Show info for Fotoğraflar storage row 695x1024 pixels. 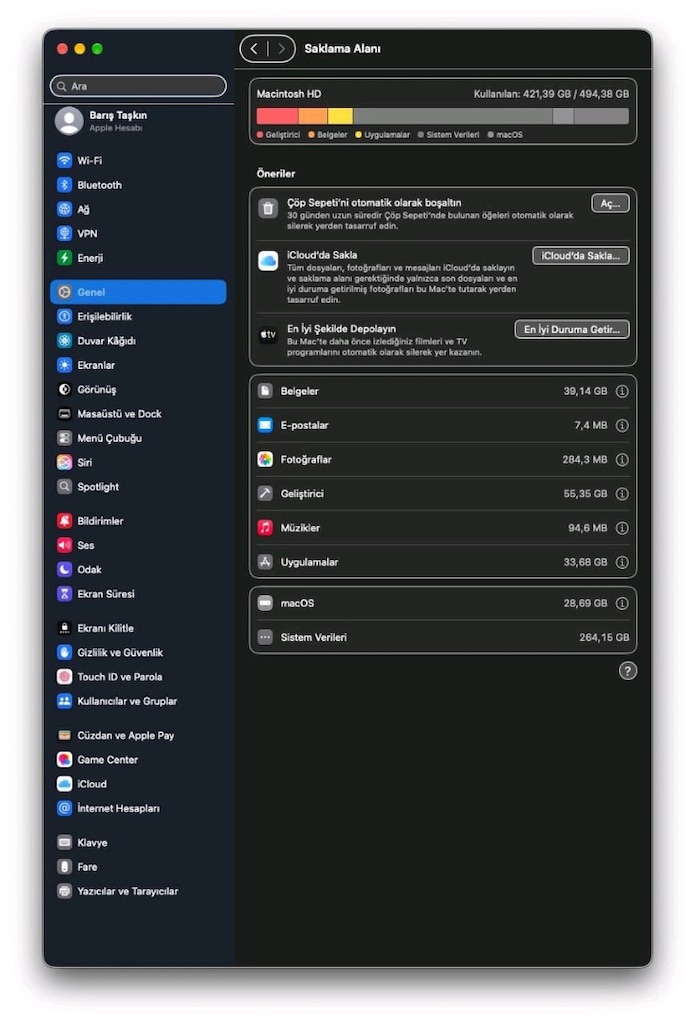622,460
